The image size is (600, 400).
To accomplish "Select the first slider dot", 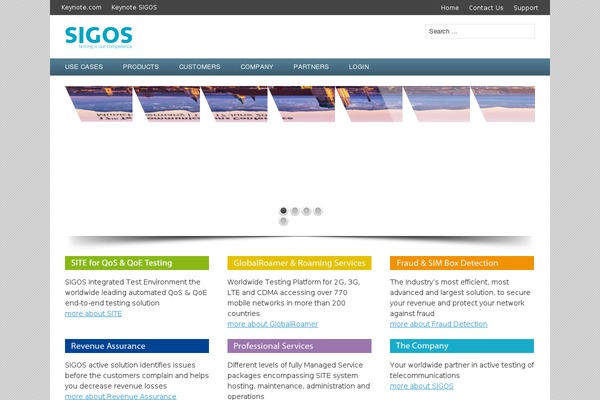I will [x=283, y=211].
